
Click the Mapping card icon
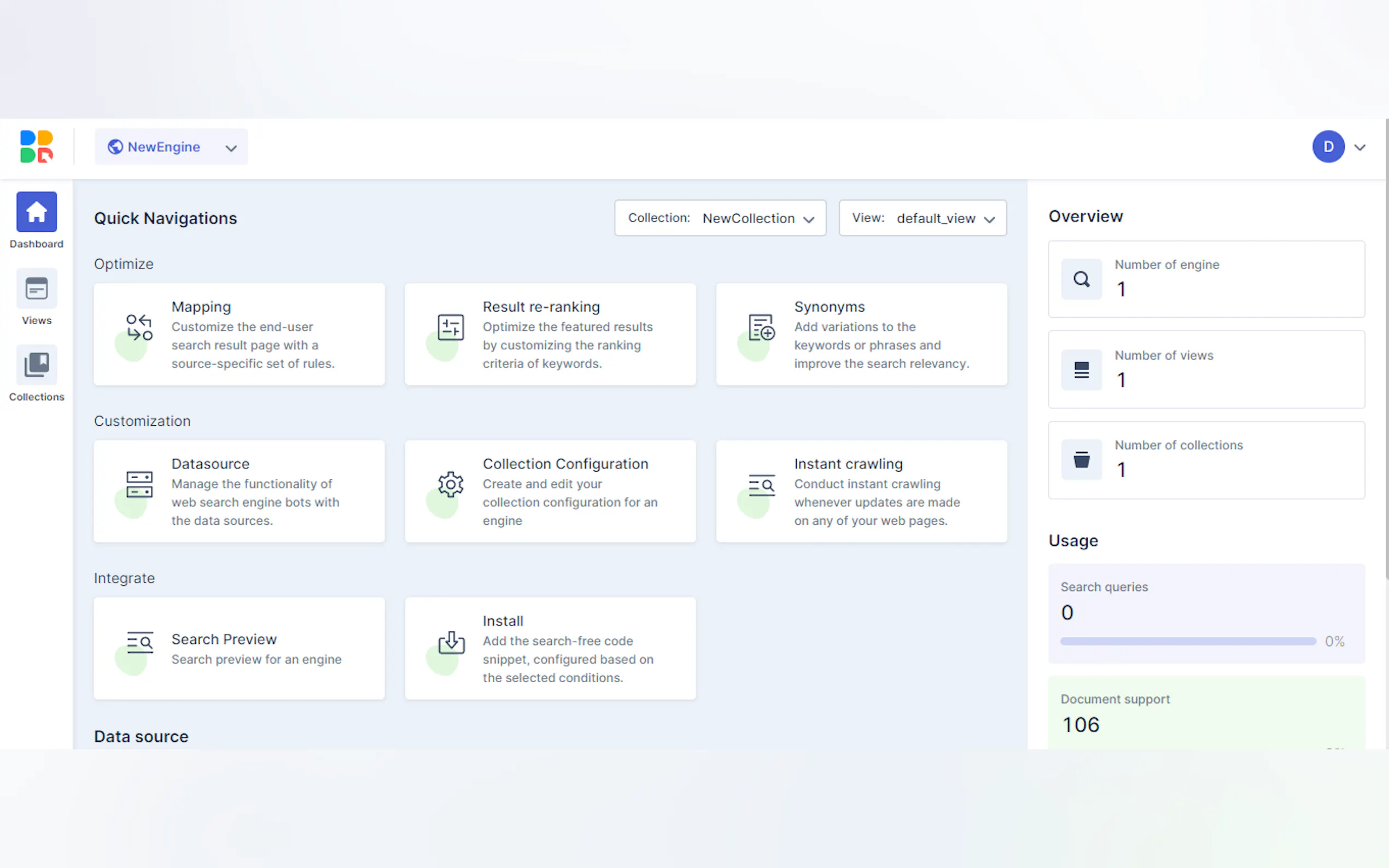tap(139, 327)
